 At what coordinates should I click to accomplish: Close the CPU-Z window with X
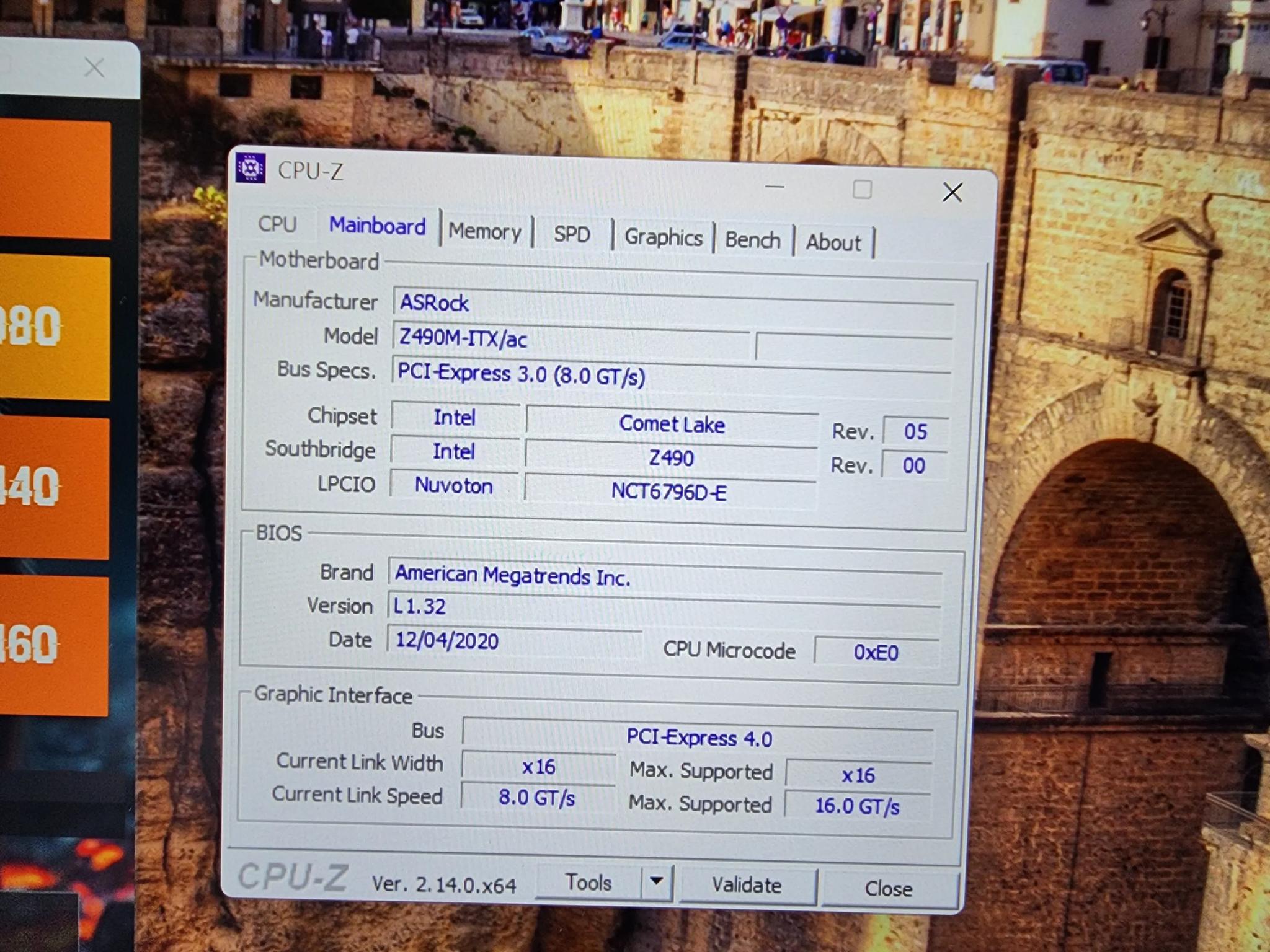point(952,192)
